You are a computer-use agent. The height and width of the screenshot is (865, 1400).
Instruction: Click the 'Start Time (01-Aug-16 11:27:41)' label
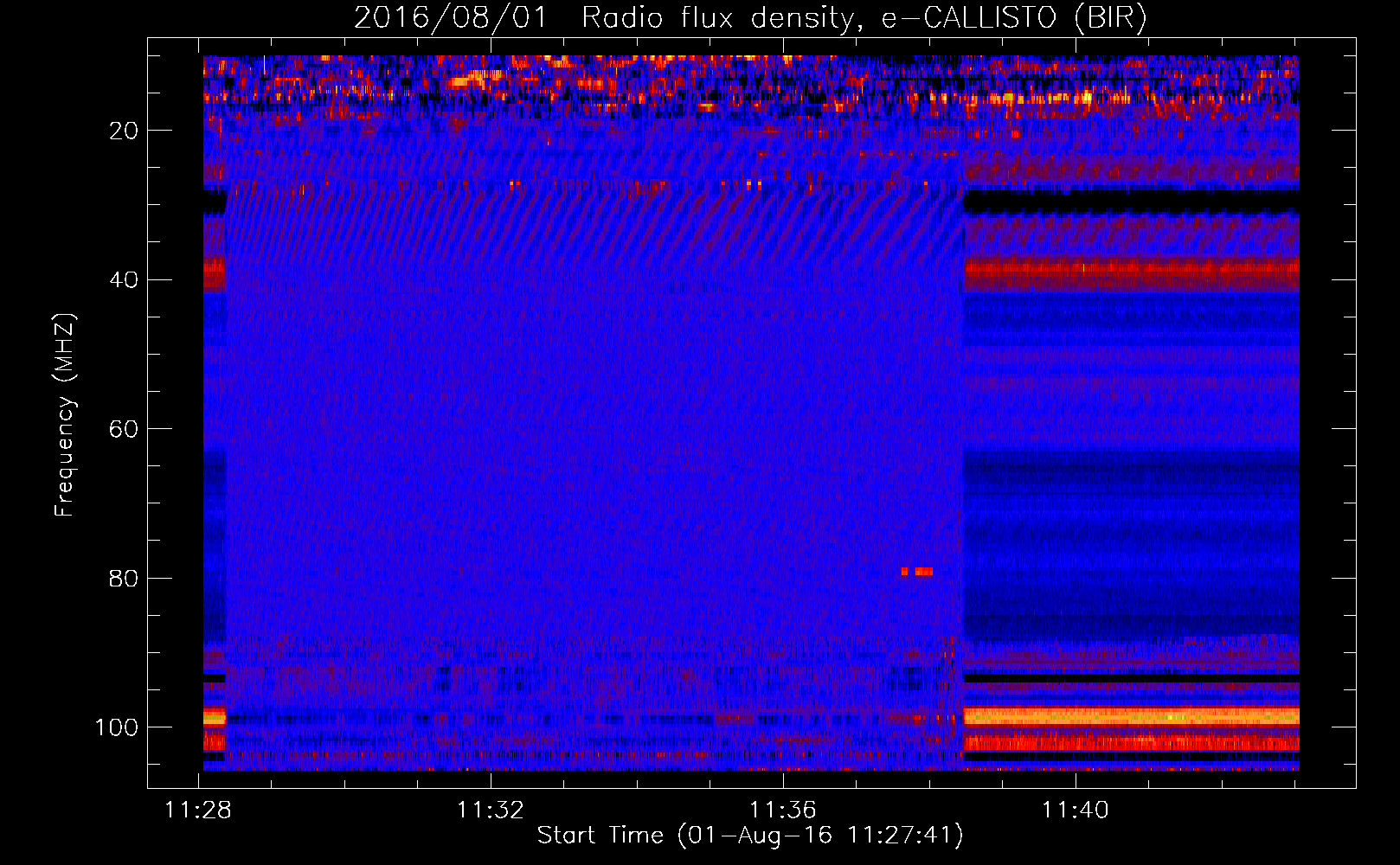(x=750, y=836)
